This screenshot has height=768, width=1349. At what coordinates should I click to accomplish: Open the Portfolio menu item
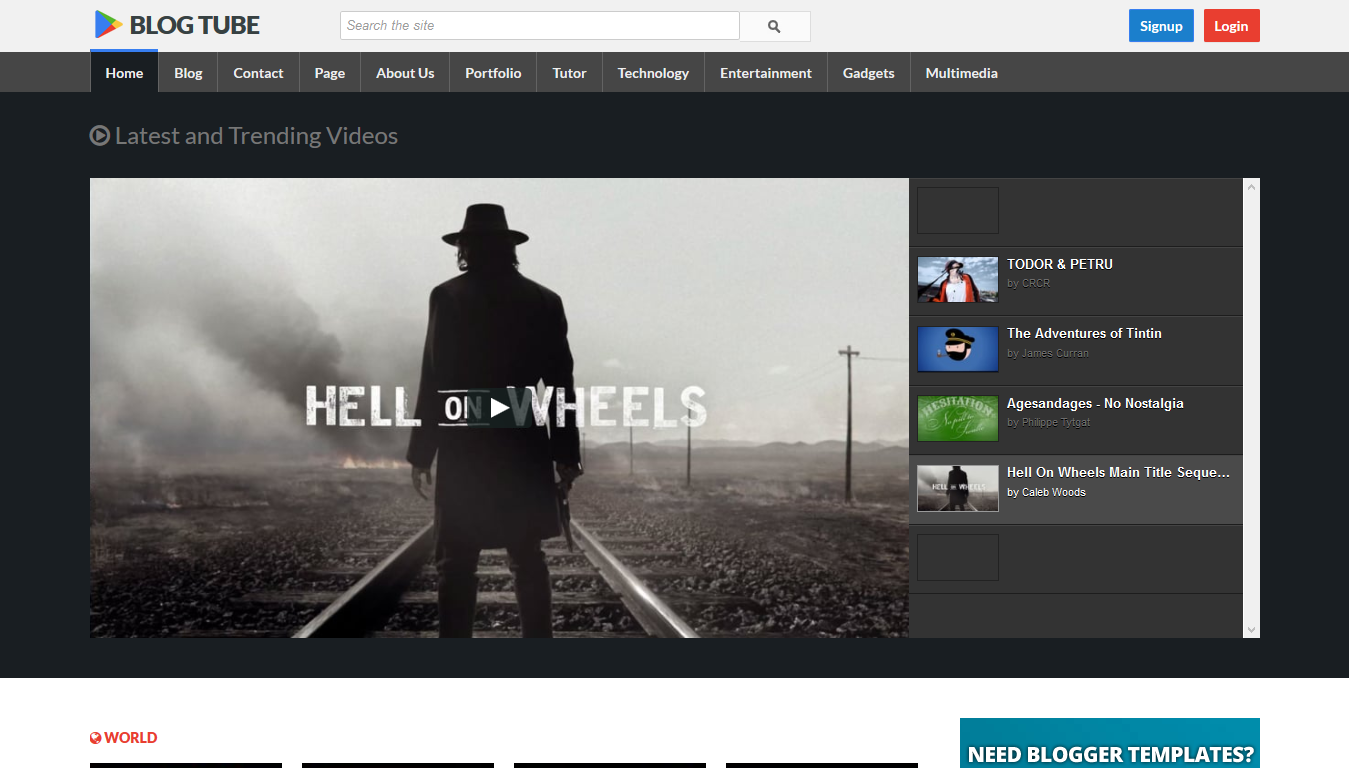coord(493,73)
